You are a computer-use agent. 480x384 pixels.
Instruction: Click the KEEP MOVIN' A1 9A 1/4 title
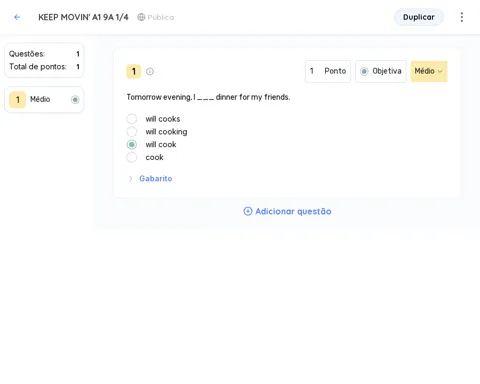pyautogui.click(x=83, y=17)
